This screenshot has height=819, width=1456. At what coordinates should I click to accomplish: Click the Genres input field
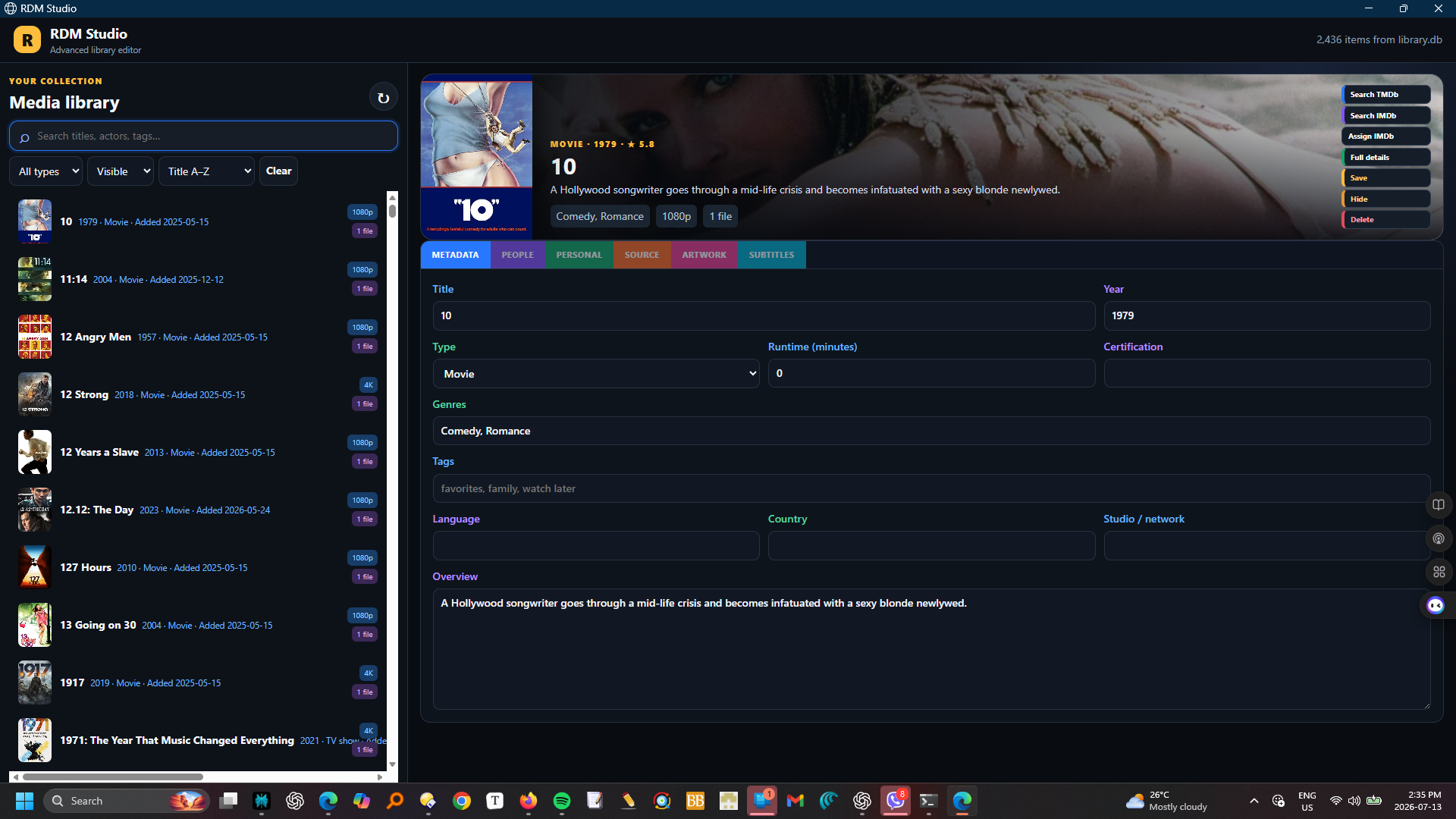coord(931,431)
